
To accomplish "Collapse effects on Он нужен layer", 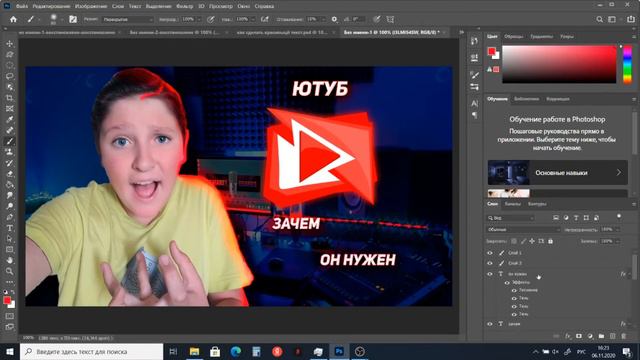I will (x=629, y=274).
